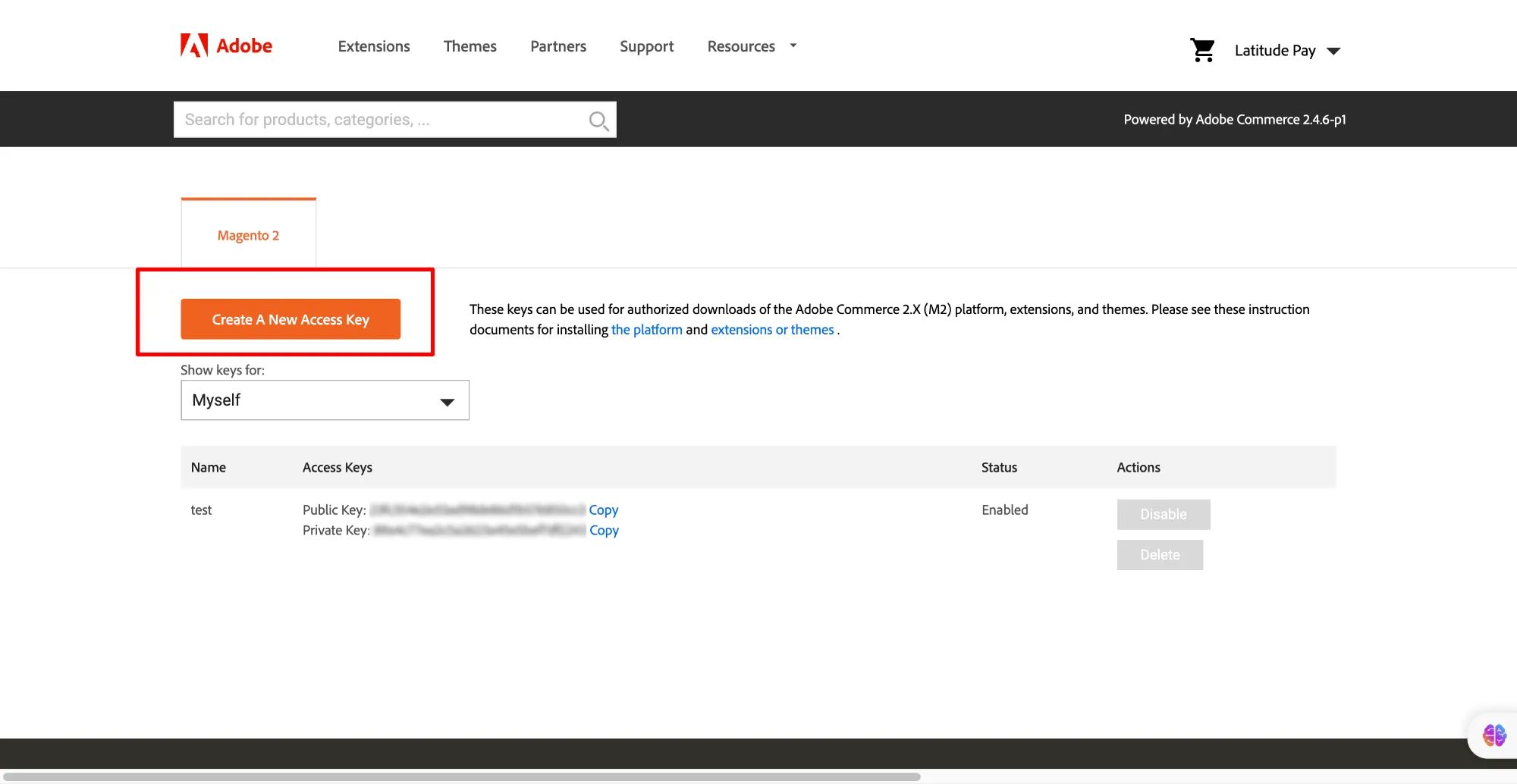Click the 'Enabled' status text
Image resolution: width=1517 pixels, height=784 pixels.
pyautogui.click(x=1005, y=510)
